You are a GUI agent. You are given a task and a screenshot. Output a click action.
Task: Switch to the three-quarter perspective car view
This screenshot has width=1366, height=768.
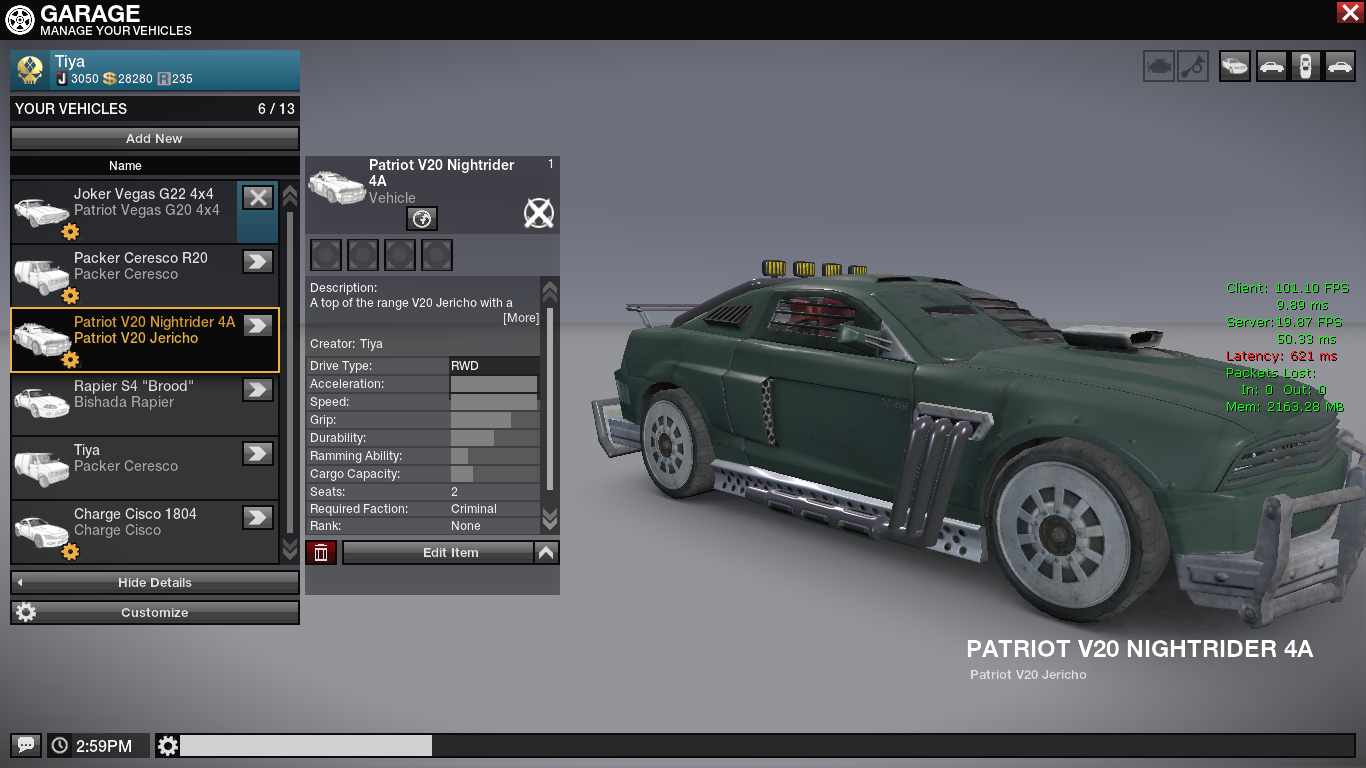1235,66
